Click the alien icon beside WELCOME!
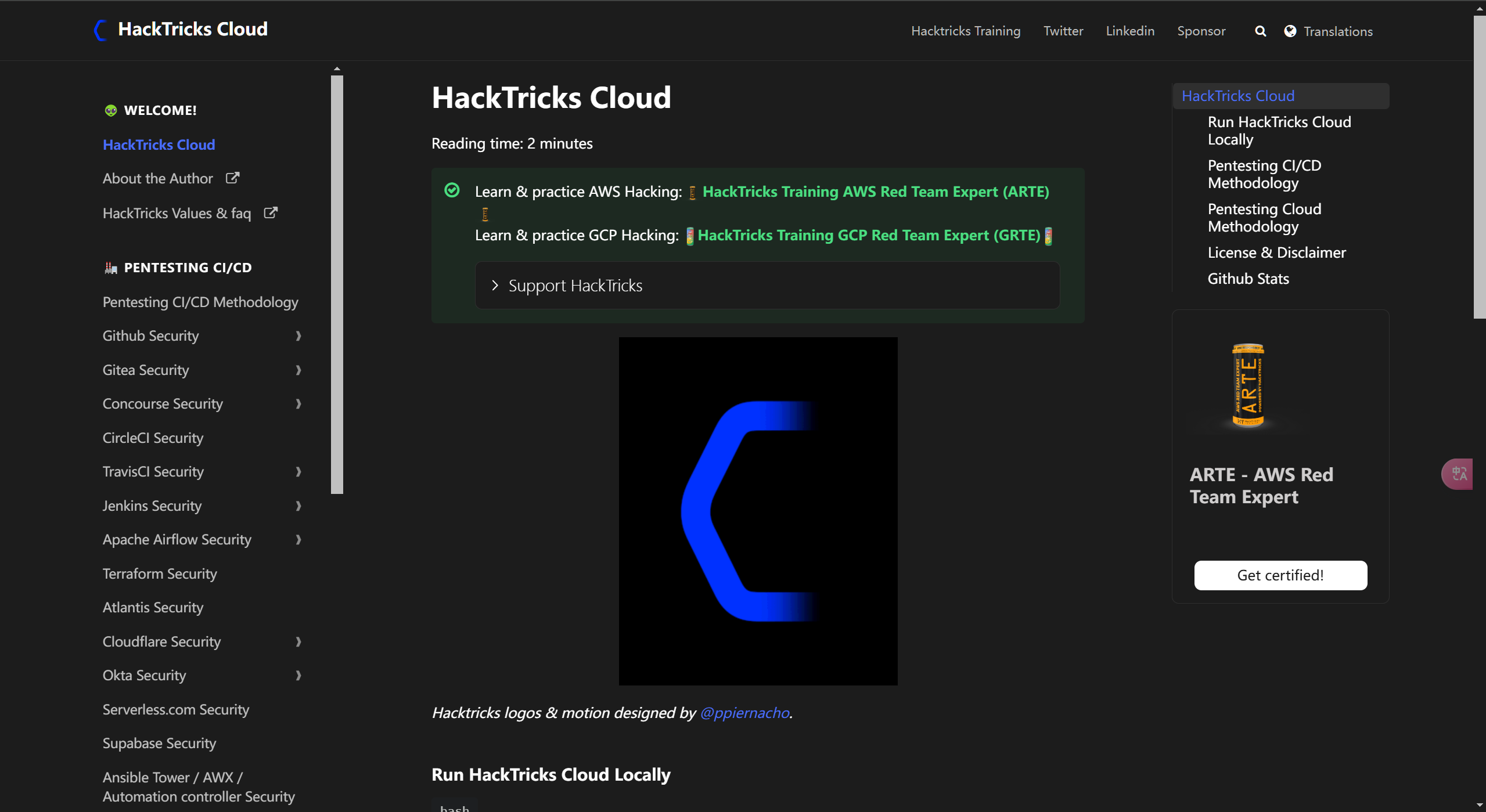The height and width of the screenshot is (812, 1486). coord(110,110)
